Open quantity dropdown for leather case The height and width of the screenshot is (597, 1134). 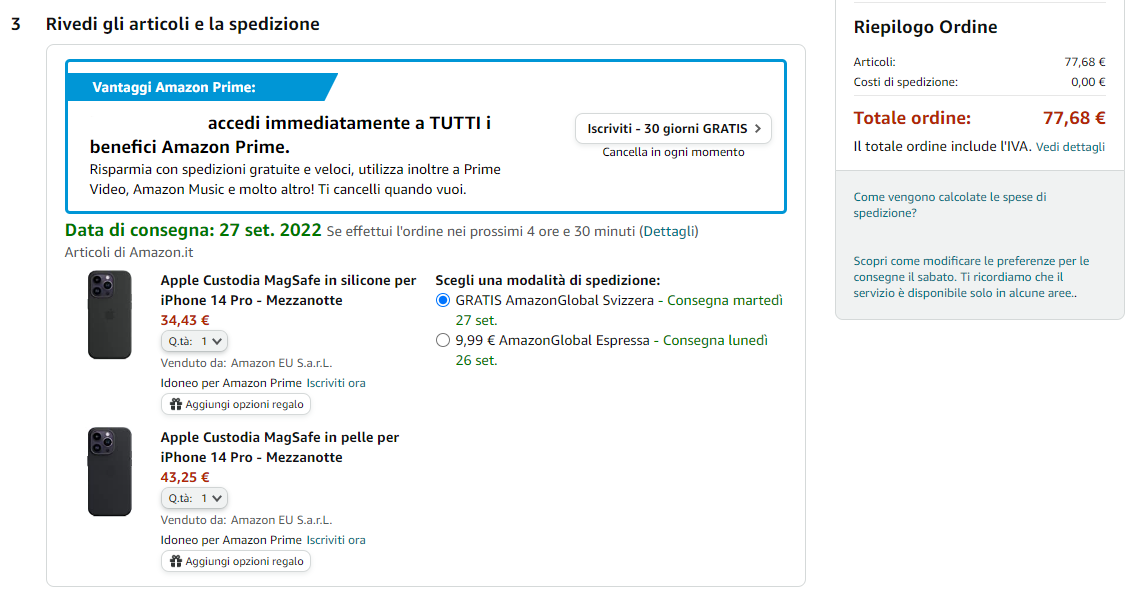pyautogui.click(x=195, y=498)
